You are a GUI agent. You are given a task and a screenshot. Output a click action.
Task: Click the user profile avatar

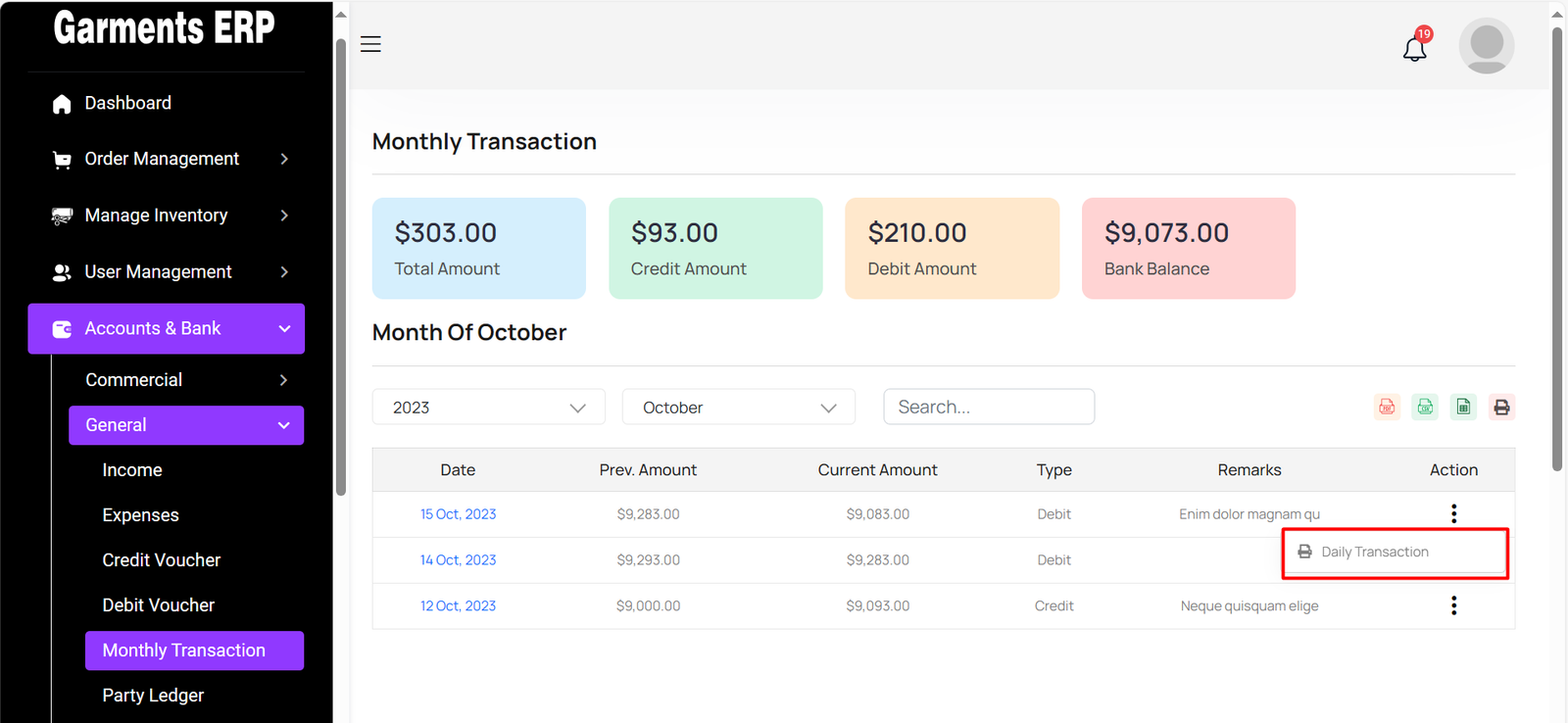pos(1486,46)
